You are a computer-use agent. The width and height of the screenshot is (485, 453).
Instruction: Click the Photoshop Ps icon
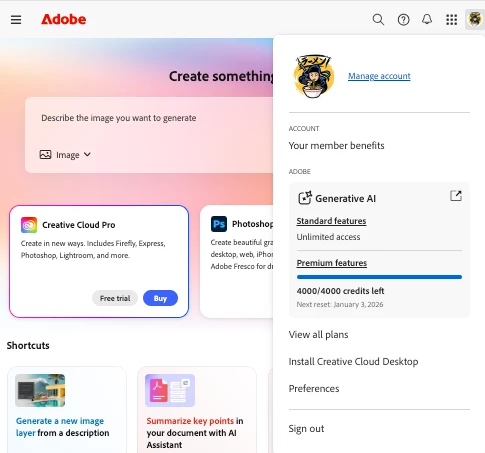[x=219, y=224]
